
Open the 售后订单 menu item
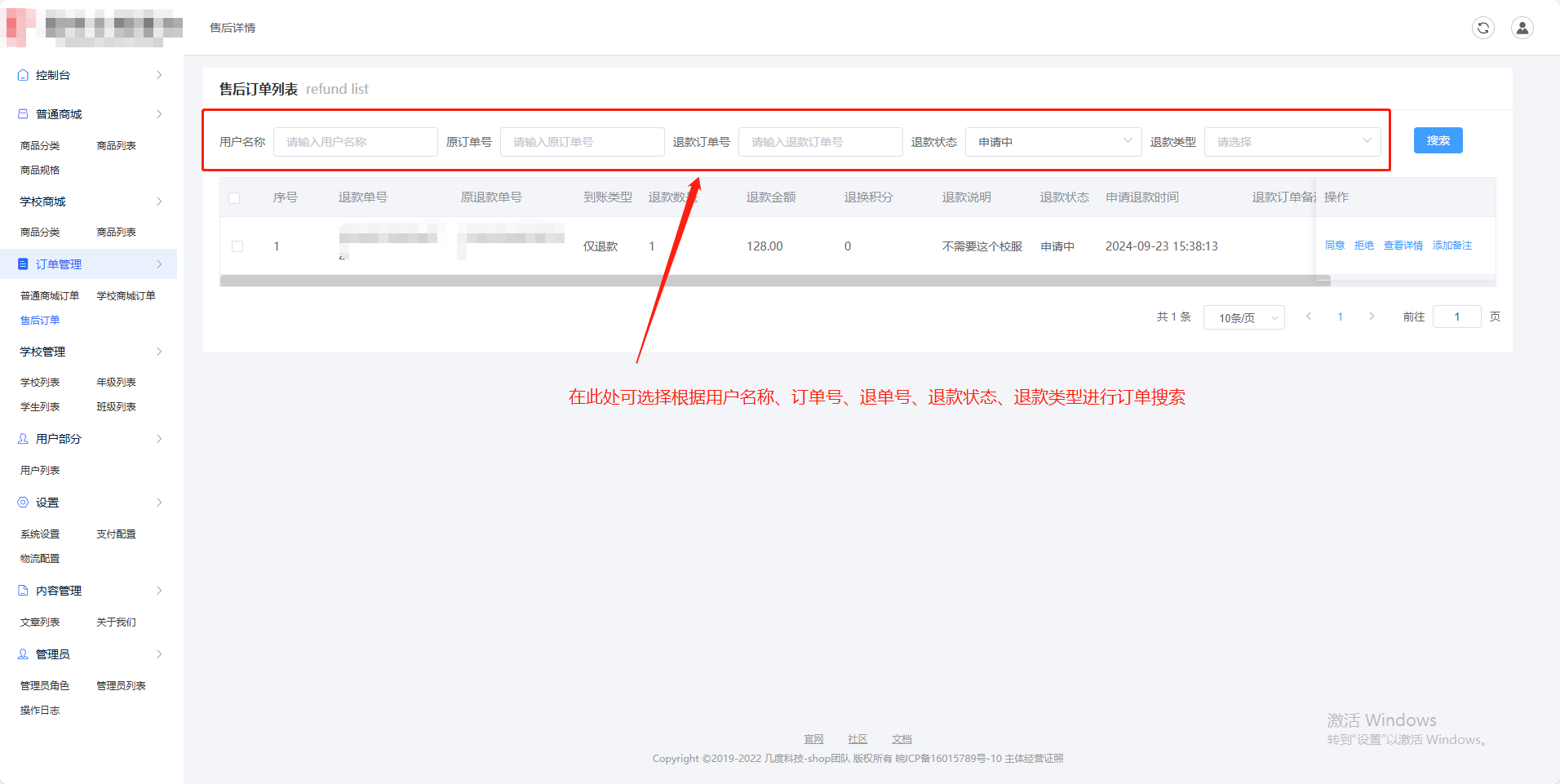pos(39,320)
